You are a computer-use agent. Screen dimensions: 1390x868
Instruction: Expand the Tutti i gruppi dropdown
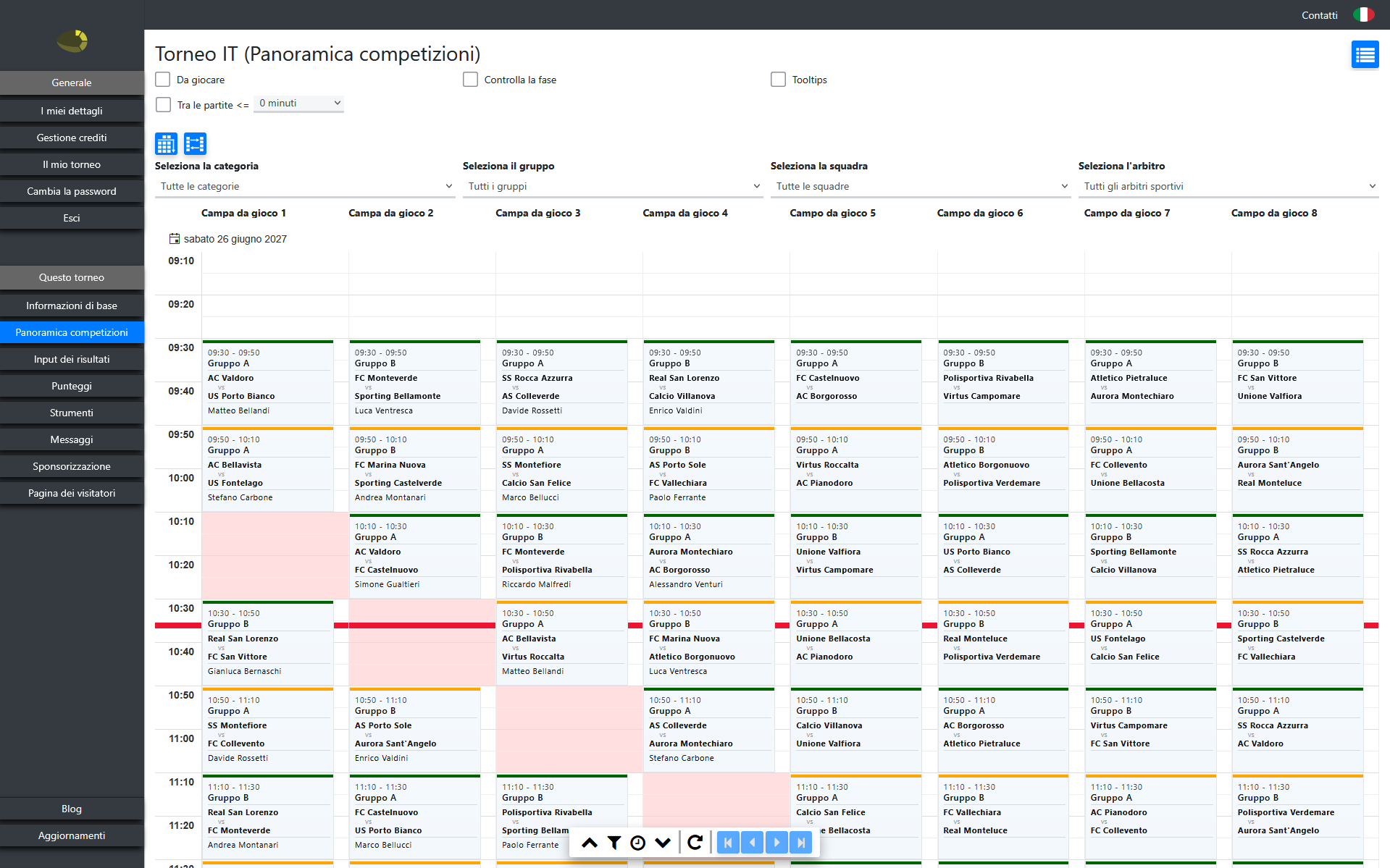pos(613,186)
